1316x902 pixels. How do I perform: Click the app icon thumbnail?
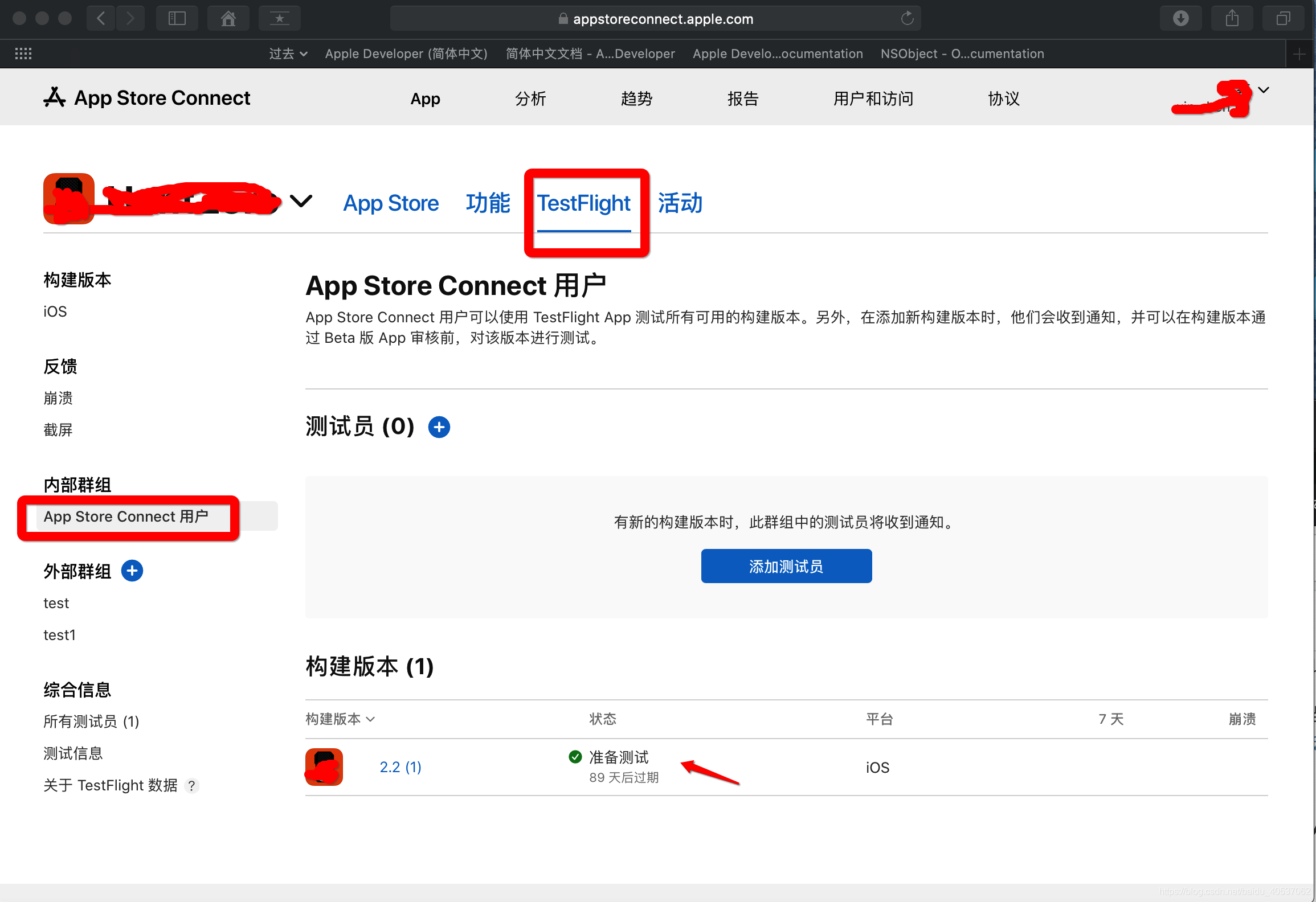325,767
